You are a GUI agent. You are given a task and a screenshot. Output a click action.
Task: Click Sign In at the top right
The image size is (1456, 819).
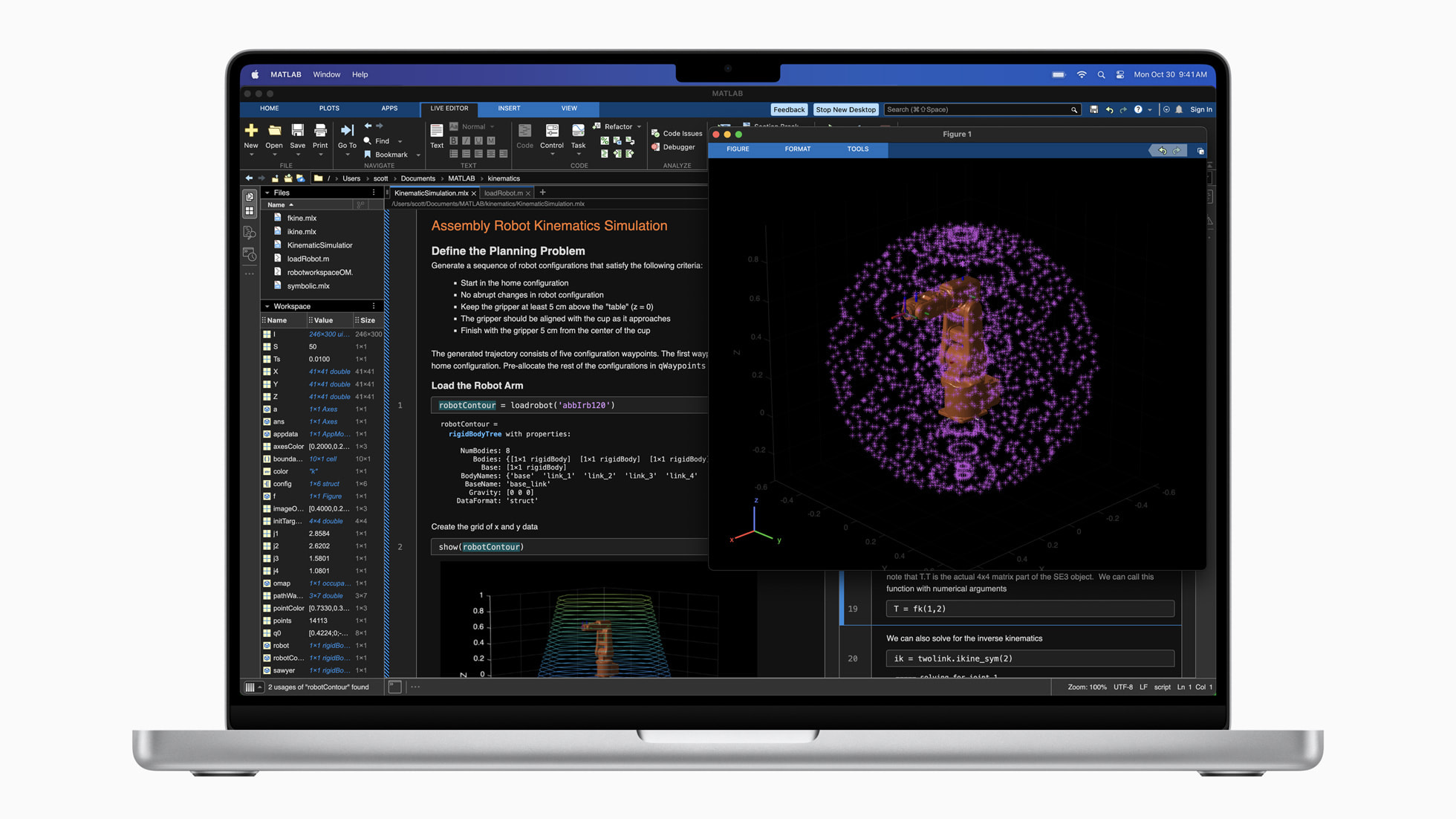(x=1200, y=109)
